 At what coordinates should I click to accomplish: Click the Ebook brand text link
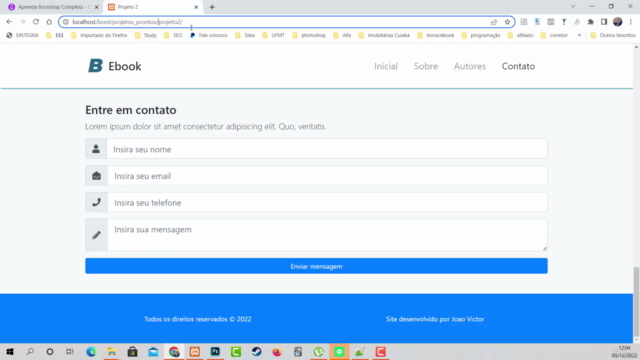pyautogui.click(x=125, y=66)
